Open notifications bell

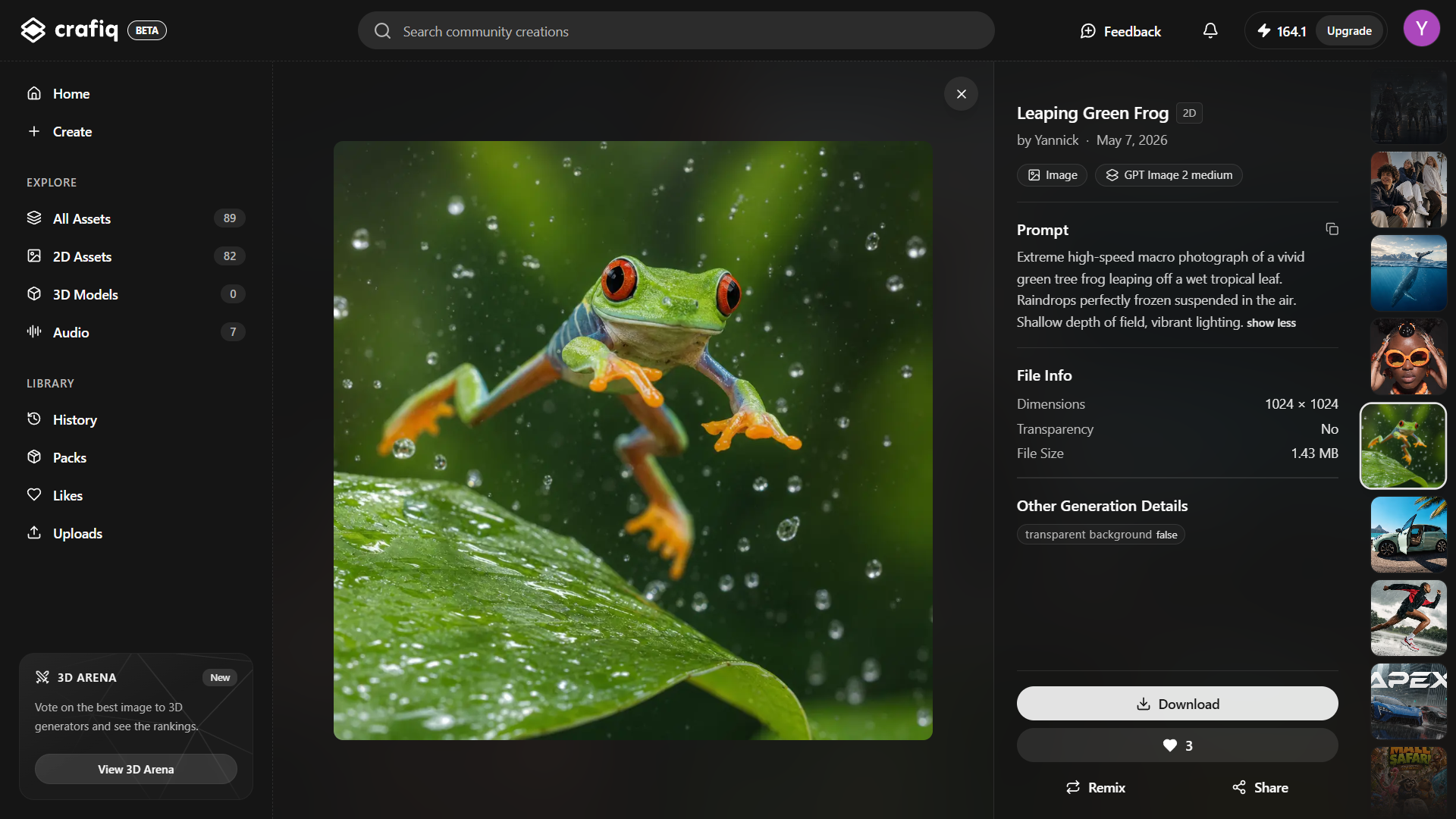(x=1210, y=31)
